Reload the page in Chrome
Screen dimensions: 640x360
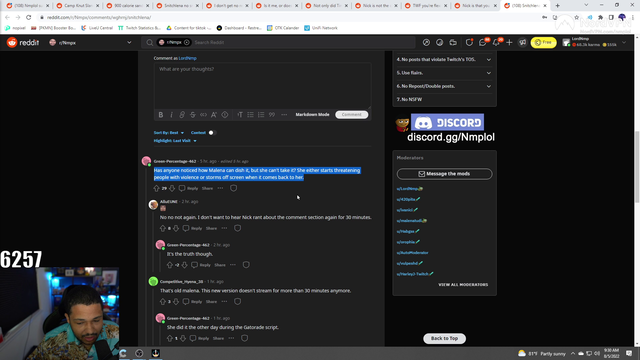click(29, 18)
